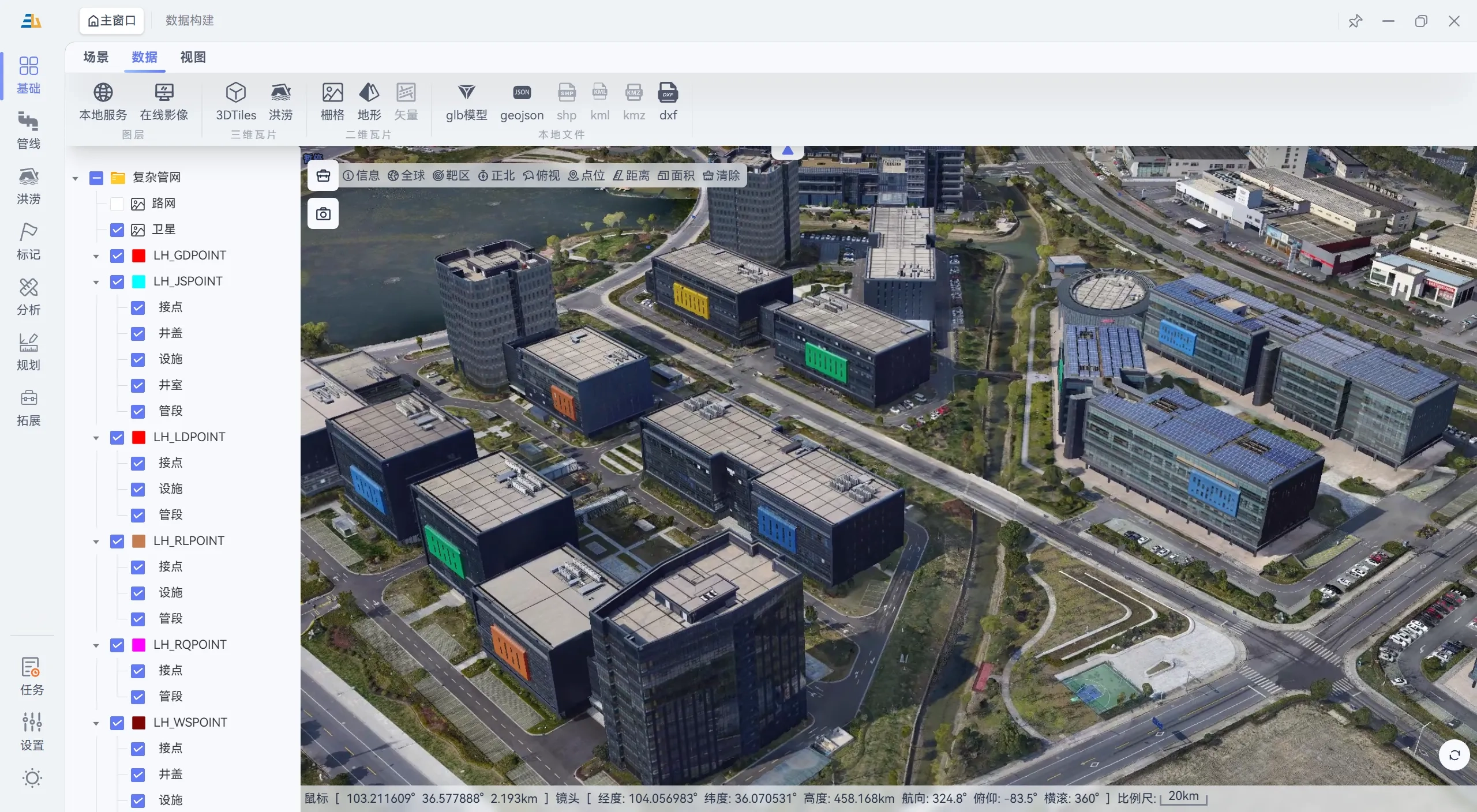1477x812 pixels.
Task: Uncheck the 卫星 layer checkbox
Action: click(x=117, y=230)
